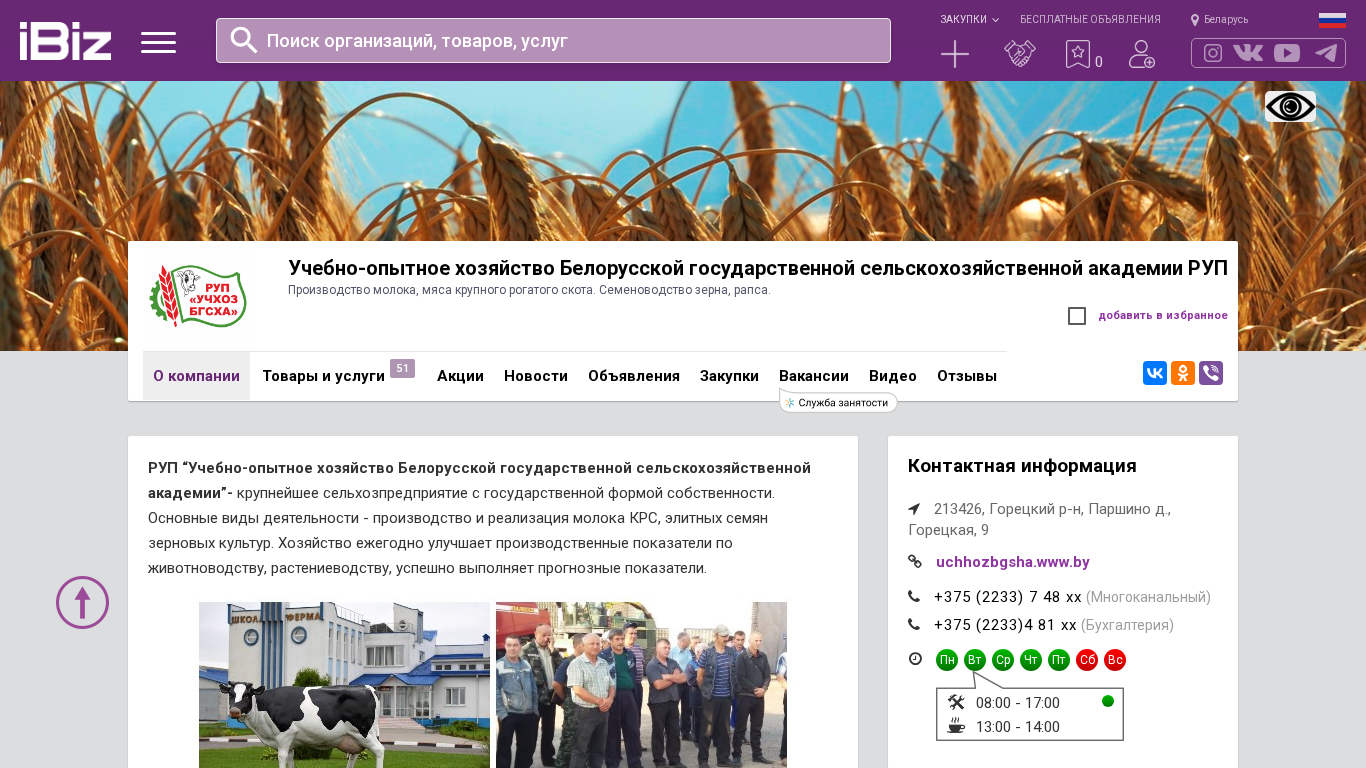
Task: Select the Вт day circle
Action: pyautogui.click(x=975, y=660)
